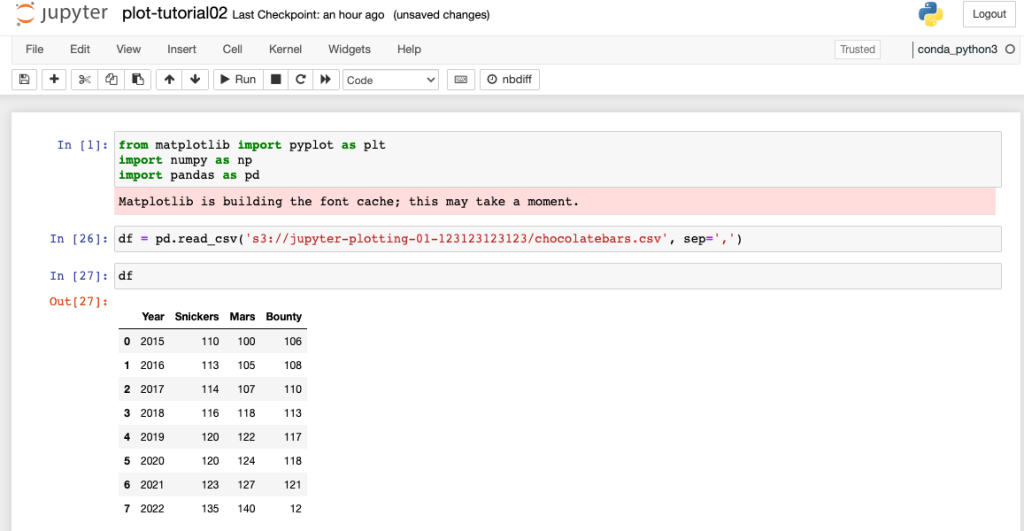Open the Widgets menu
This screenshot has height=531, width=1024.
349,49
